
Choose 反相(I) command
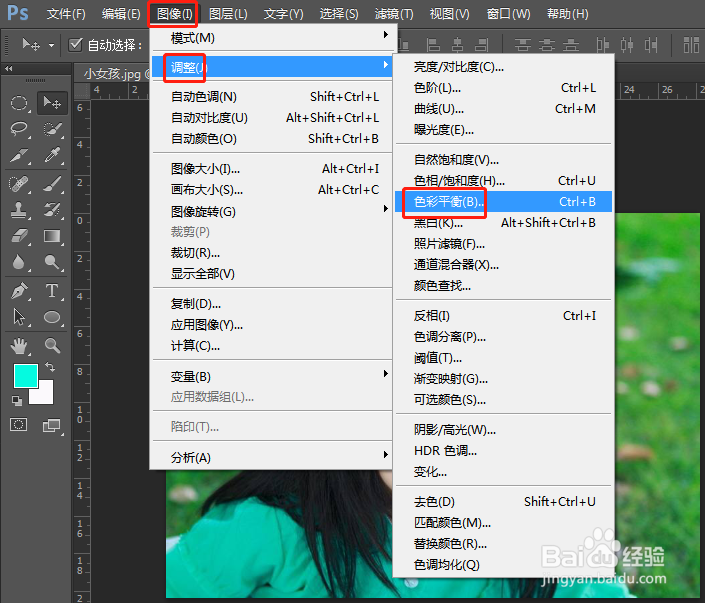tap(504, 316)
